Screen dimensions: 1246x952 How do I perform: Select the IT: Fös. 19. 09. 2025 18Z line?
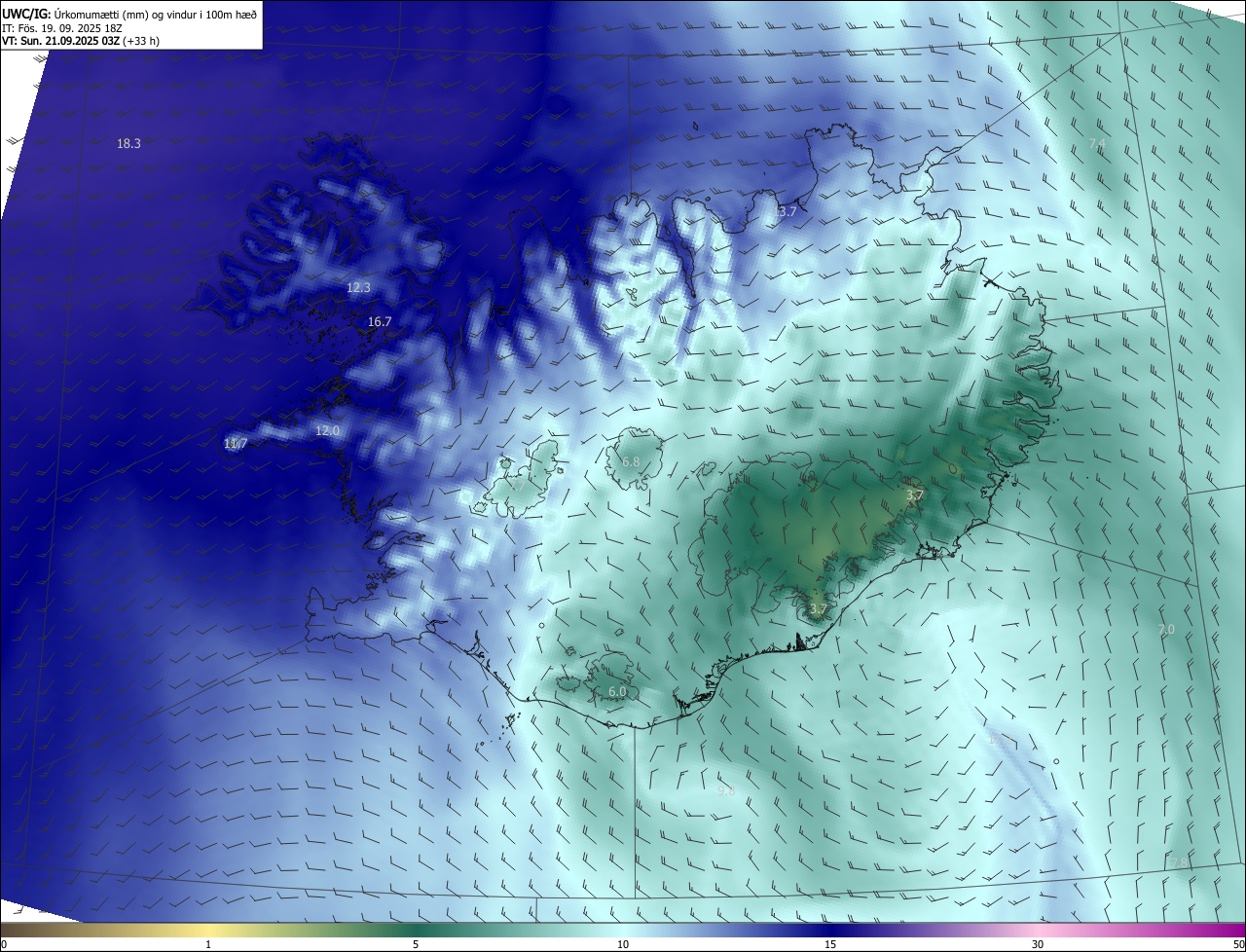click(x=63, y=27)
